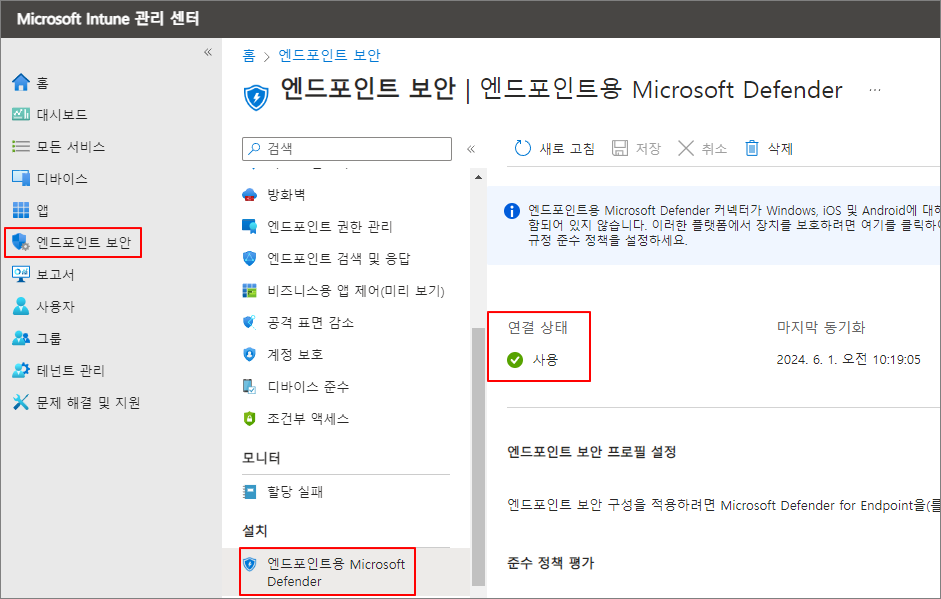Select the 그룹 groups icon
The height and width of the screenshot is (599, 941).
click(21, 338)
